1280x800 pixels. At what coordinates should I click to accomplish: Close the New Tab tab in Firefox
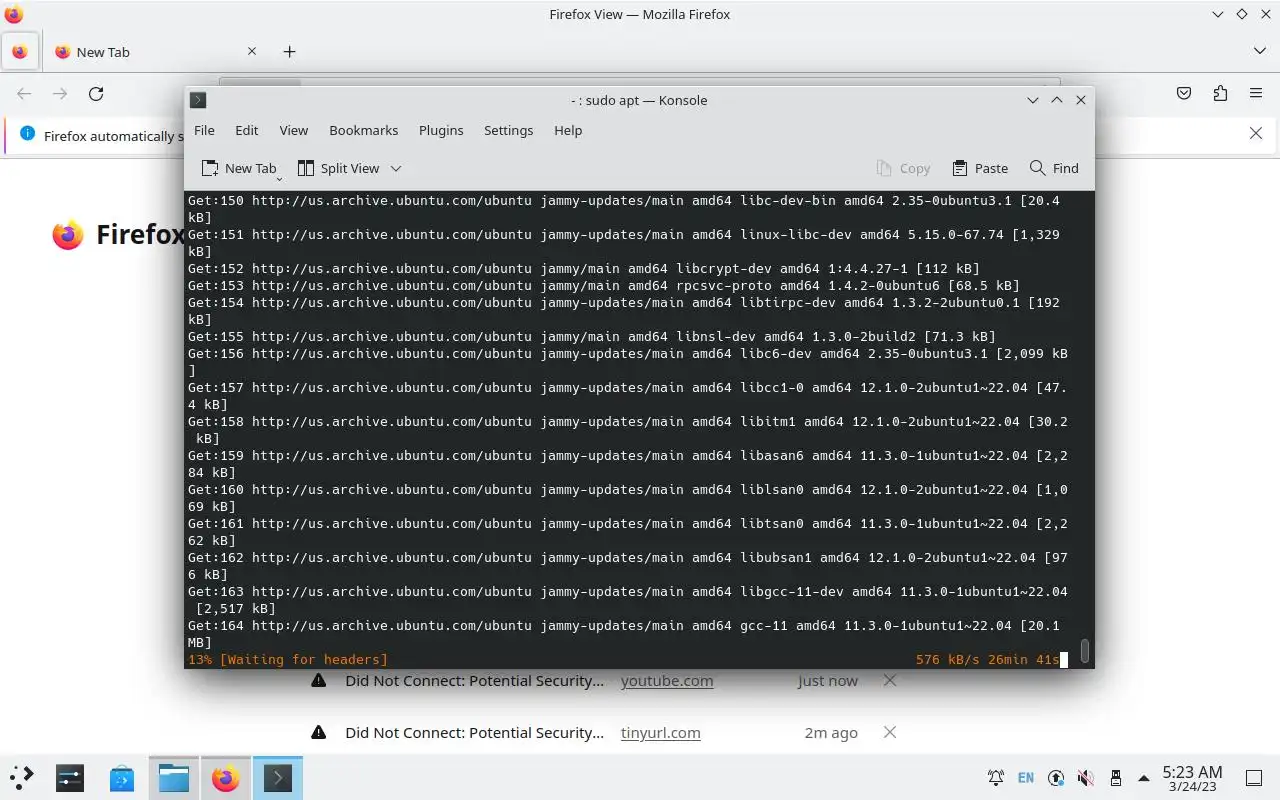[251, 51]
